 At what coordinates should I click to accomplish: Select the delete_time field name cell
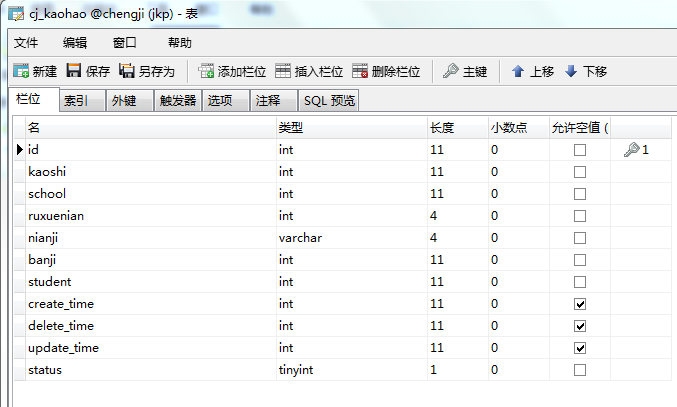click(x=151, y=326)
